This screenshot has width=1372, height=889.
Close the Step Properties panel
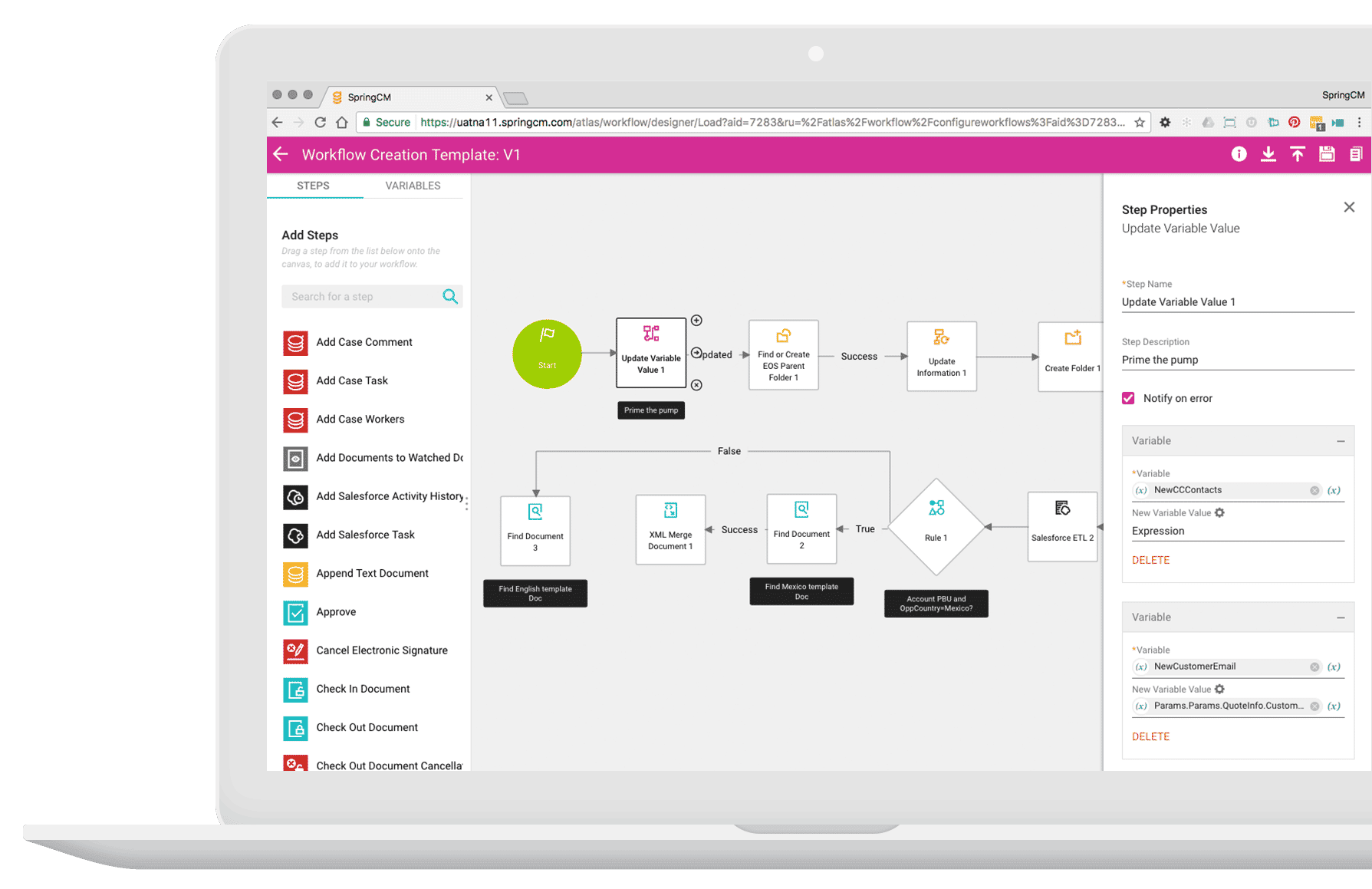click(1349, 207)
